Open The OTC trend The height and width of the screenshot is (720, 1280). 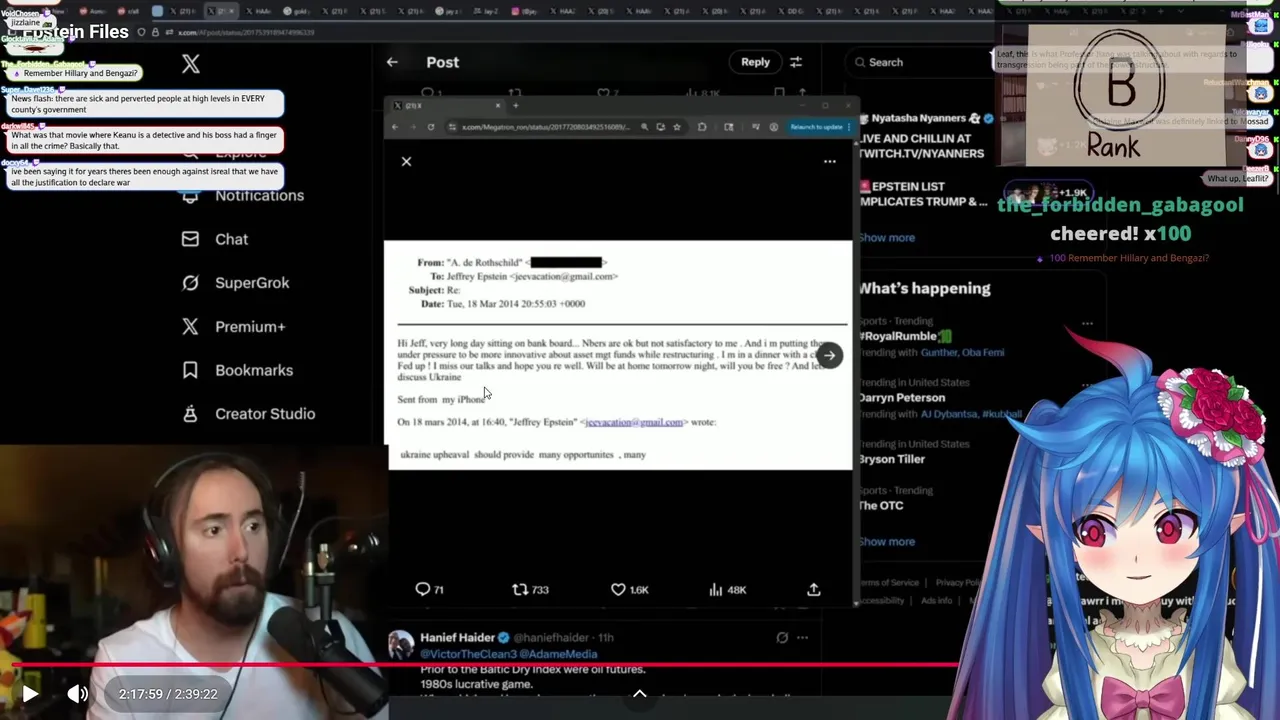pos(880,505)
